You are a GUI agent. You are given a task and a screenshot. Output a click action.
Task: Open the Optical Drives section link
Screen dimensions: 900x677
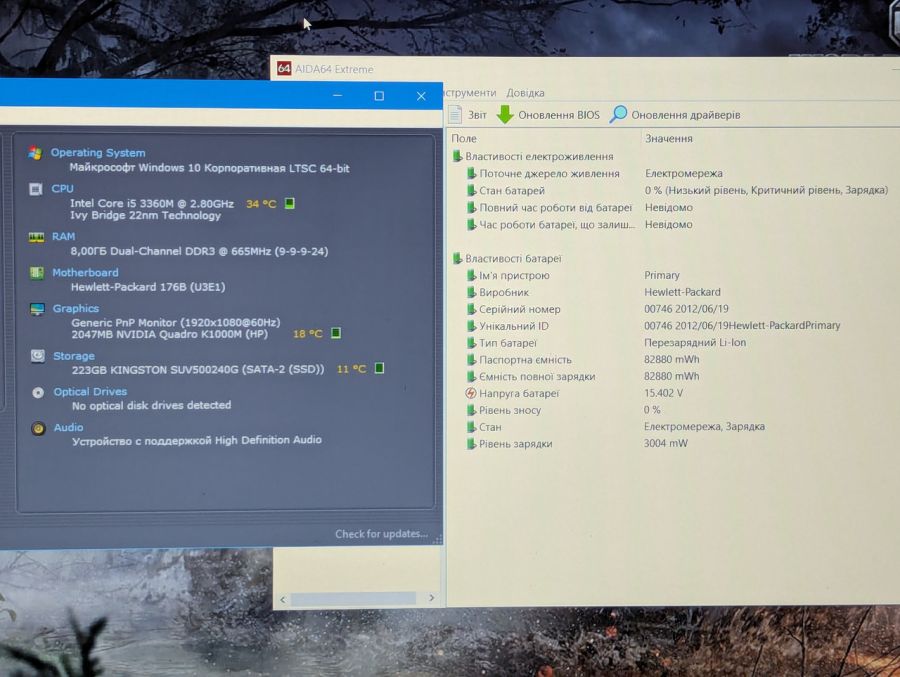(90, 392)
